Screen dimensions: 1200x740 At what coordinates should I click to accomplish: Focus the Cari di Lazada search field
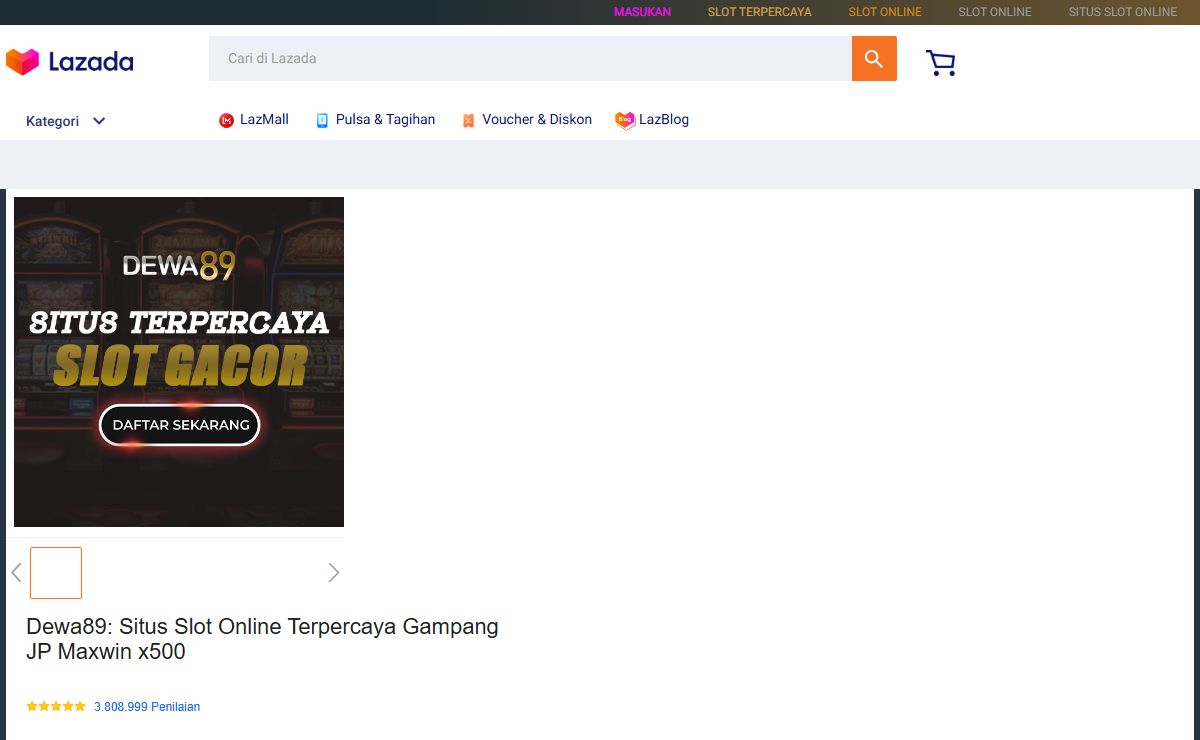pos(530,59)
